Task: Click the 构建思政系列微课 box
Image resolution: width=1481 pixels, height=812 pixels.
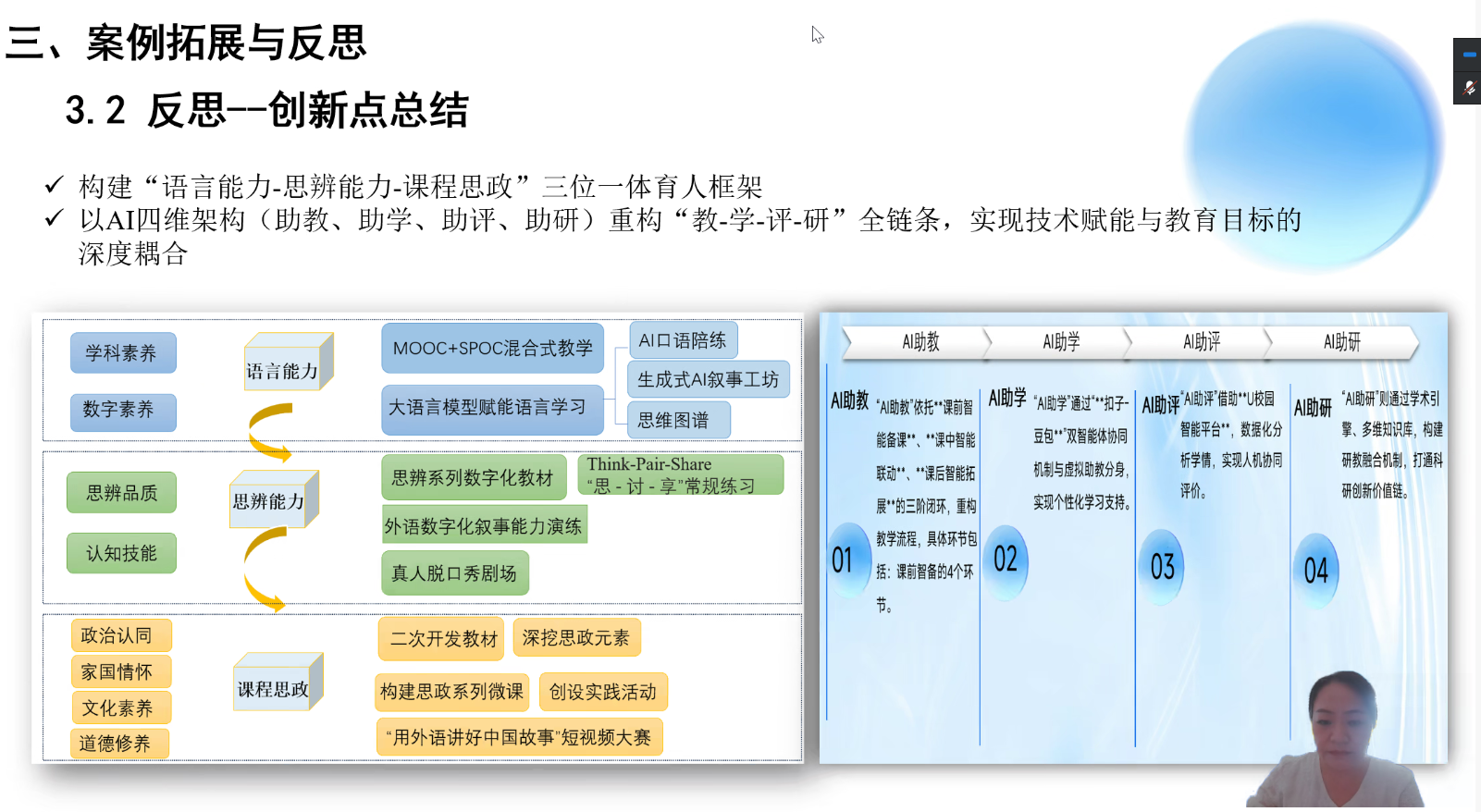Action: click(451, 692)
